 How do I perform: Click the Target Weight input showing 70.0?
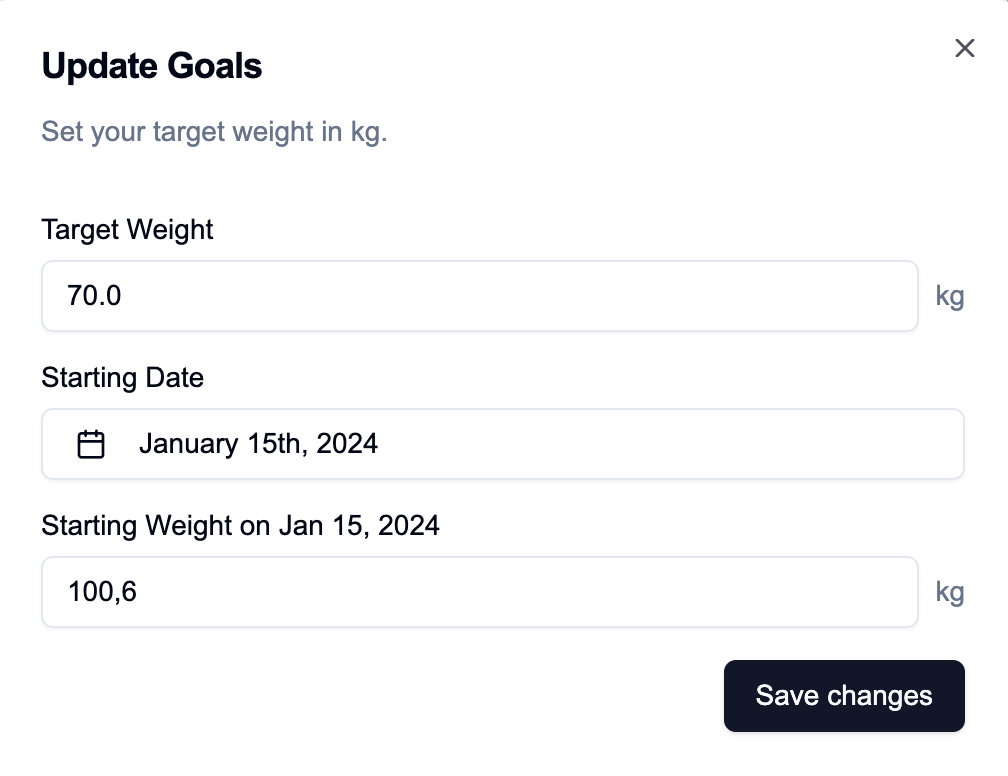coord(479,295)
